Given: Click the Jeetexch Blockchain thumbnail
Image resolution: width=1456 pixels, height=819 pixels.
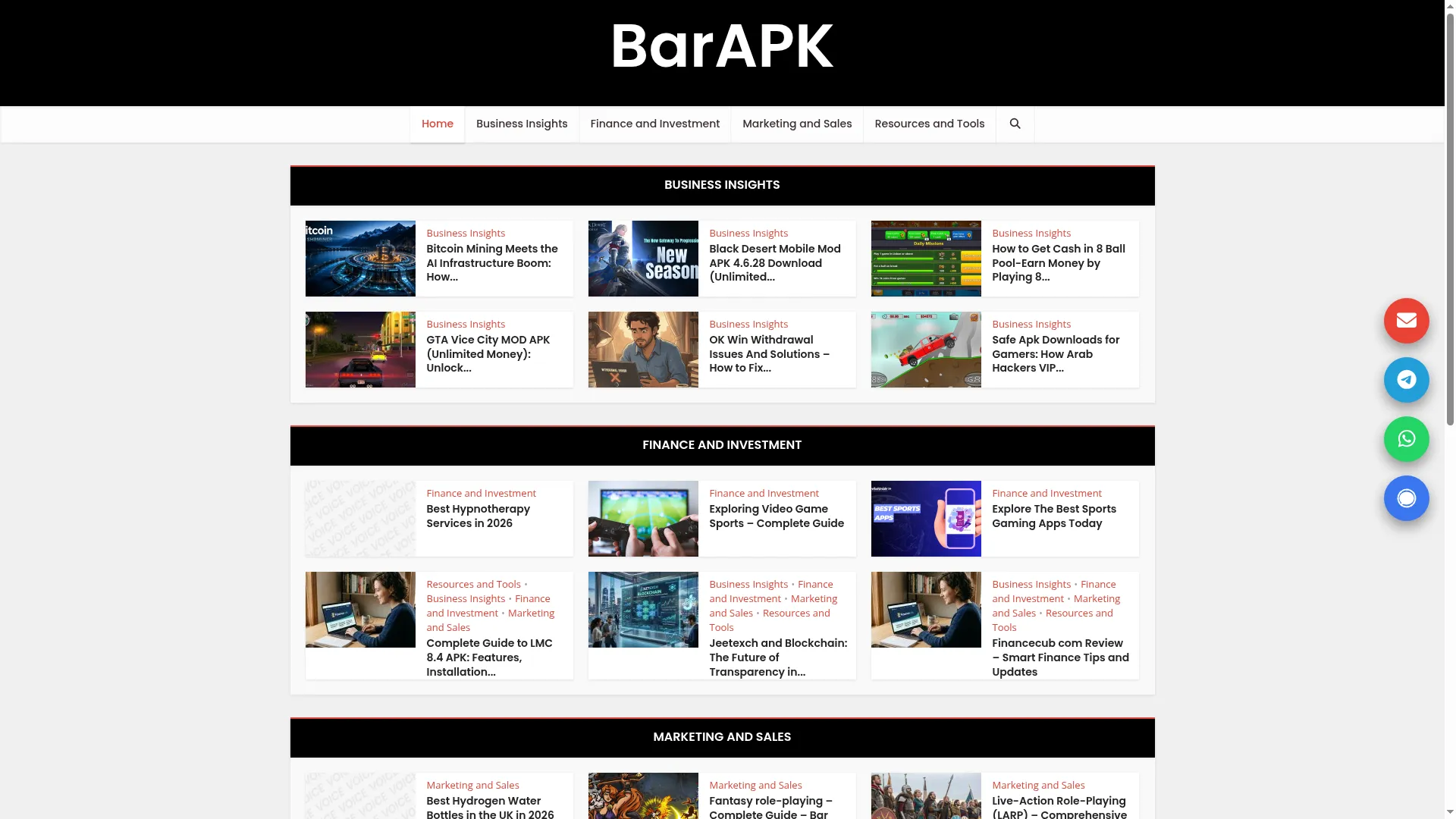Looking at the screenshot, I should click(643, 610).
